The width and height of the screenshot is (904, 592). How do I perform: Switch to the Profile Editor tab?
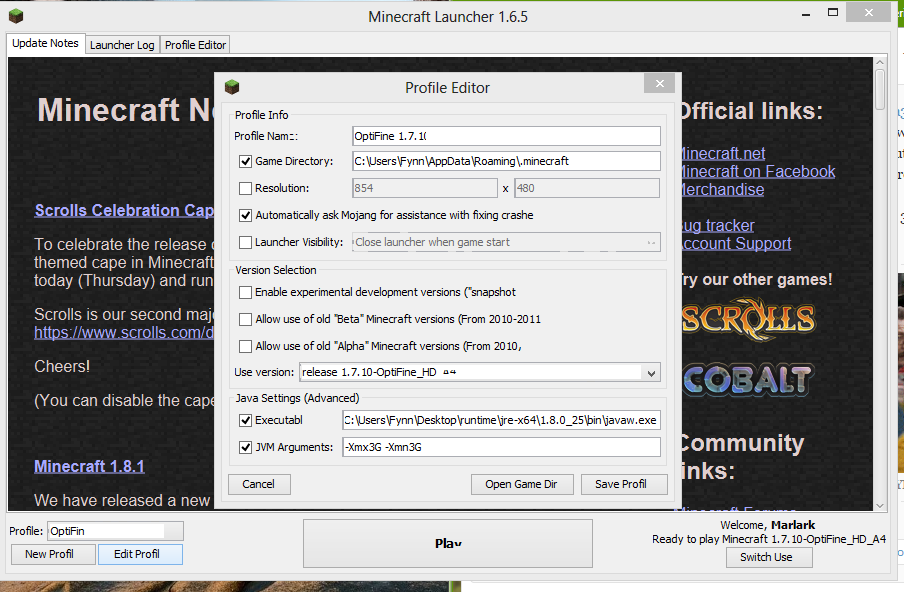(x=195, y=45)
